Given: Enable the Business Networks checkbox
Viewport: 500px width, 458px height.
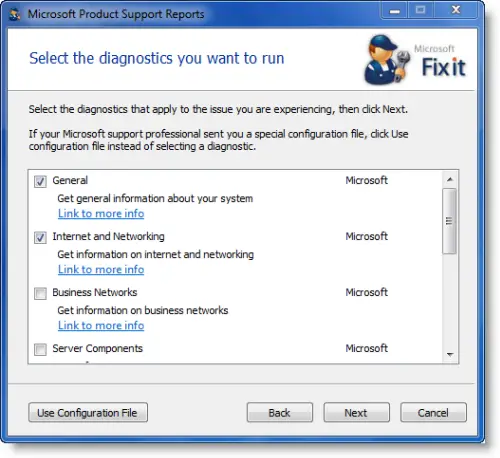Looking at the screenshot, I should [x=40, y=293].
